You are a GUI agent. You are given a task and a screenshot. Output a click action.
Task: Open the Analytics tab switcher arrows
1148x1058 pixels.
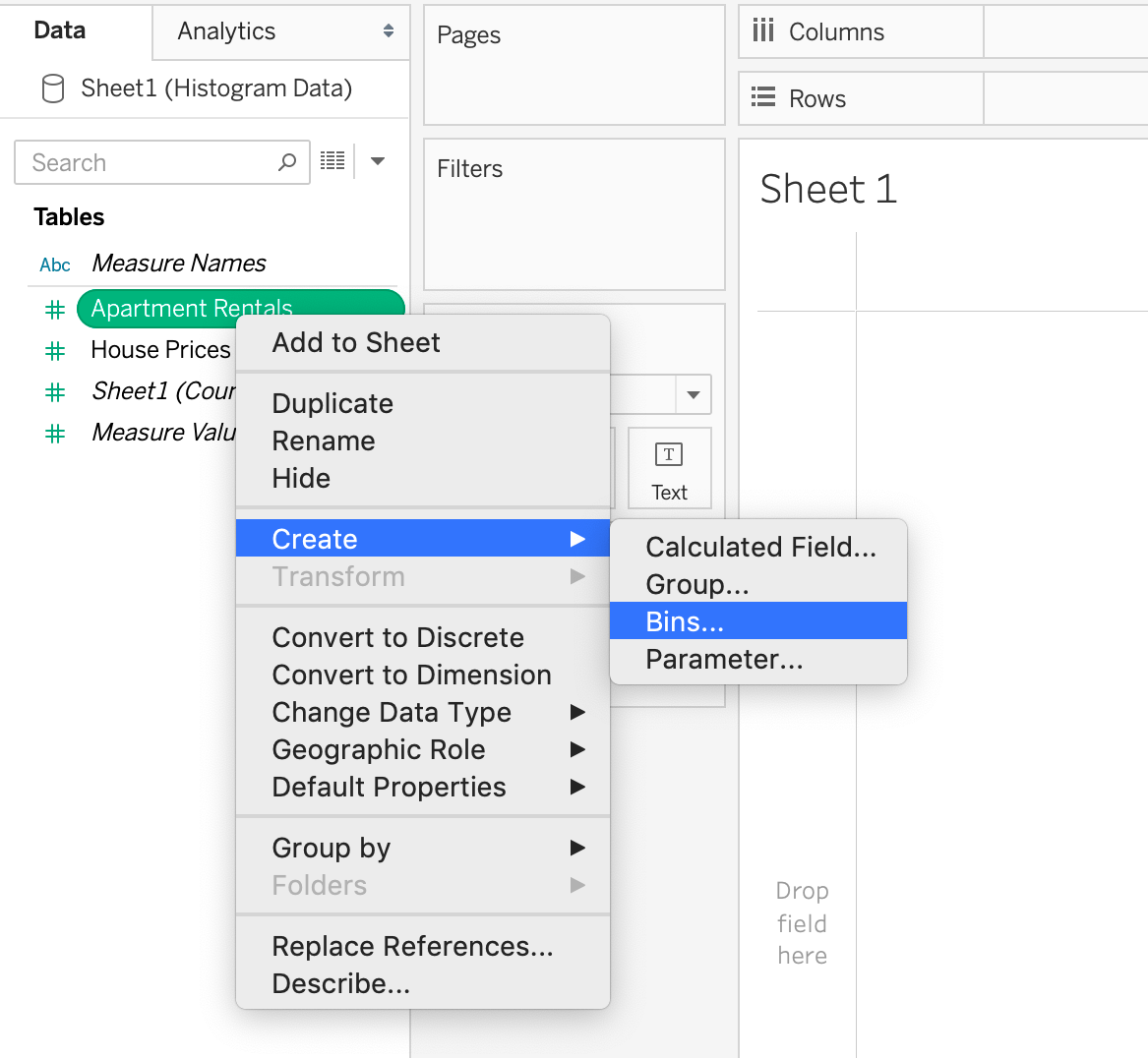tap(388, 30)
